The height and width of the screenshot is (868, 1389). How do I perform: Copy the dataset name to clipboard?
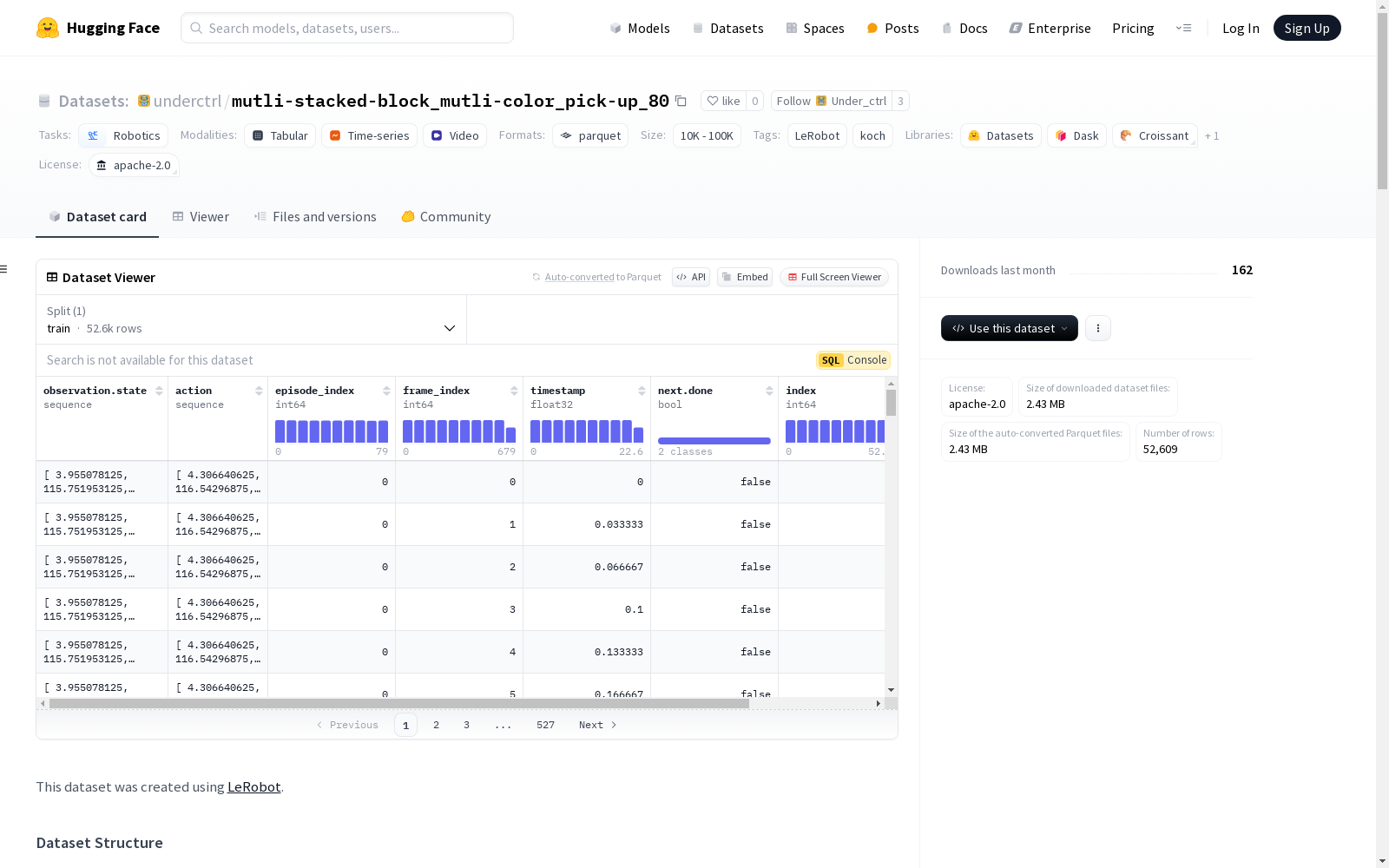tap(681, 101)
